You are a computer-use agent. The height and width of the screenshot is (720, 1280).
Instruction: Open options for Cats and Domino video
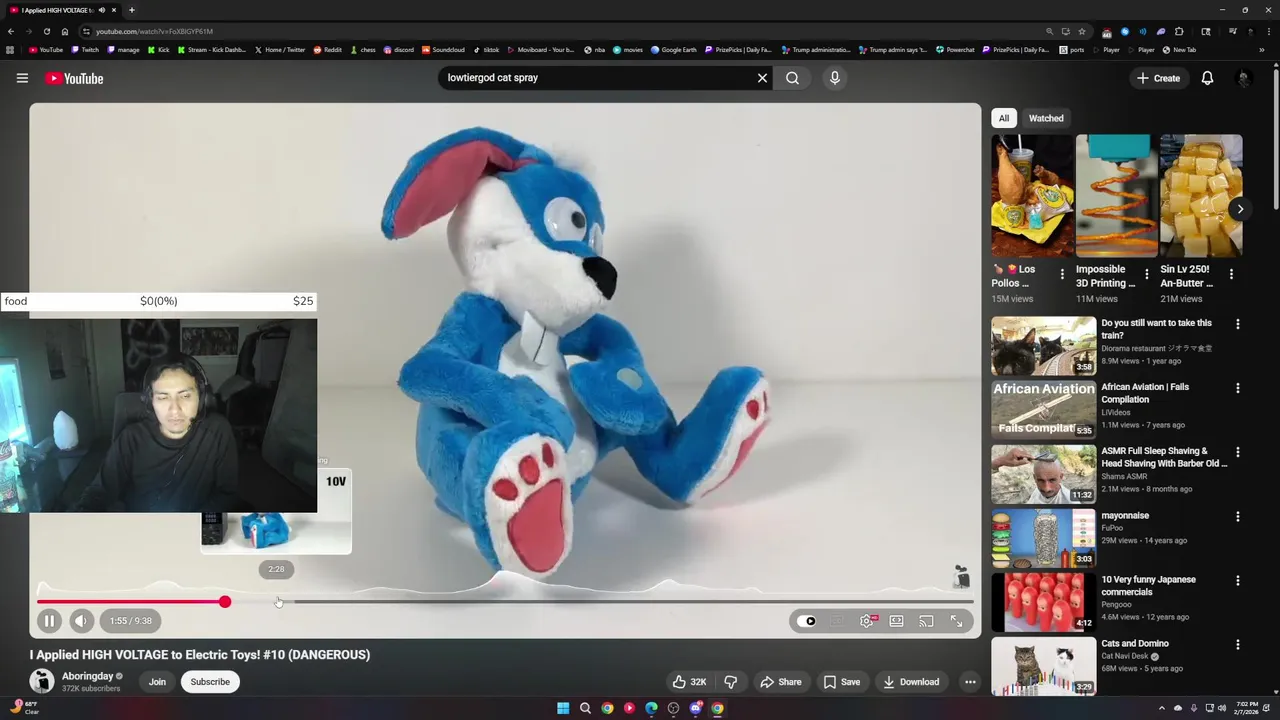pyautogui.click(x=1238, y=644)
